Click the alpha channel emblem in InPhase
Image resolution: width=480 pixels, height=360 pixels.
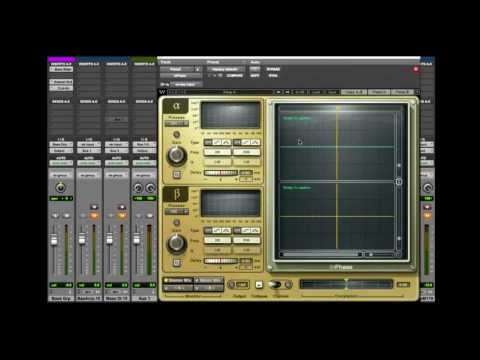click(176, 107)
